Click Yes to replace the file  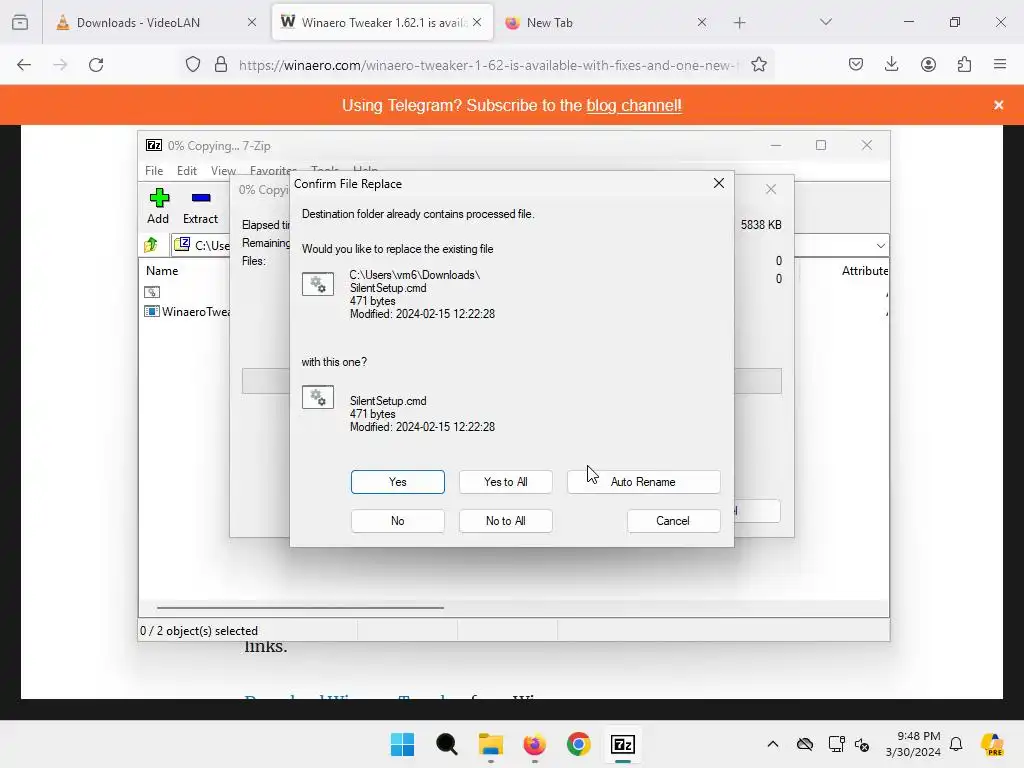click(397, 482)
